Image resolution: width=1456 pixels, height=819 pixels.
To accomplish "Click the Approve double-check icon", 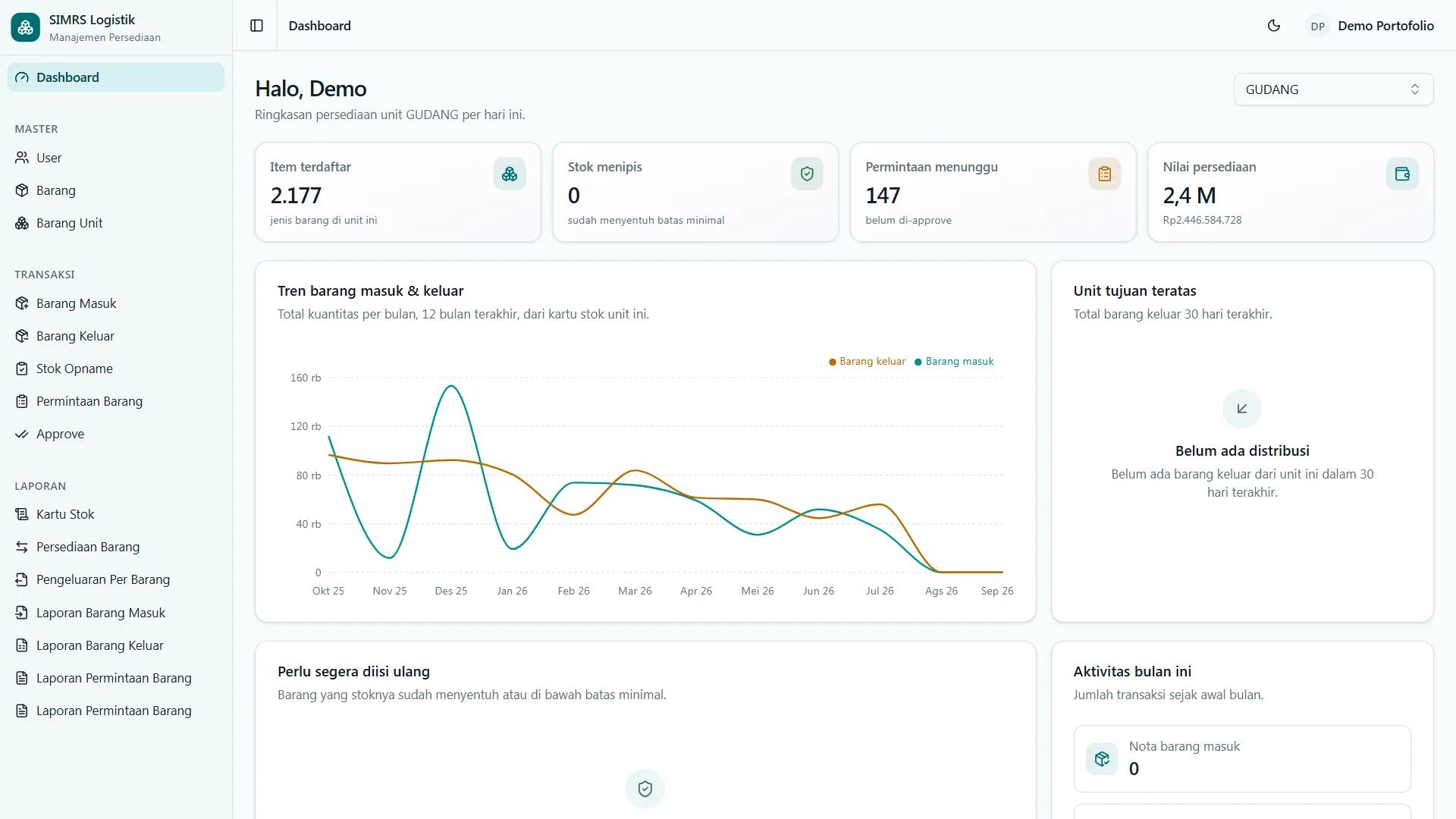I will pyautogui.click(x=22, y=434).
